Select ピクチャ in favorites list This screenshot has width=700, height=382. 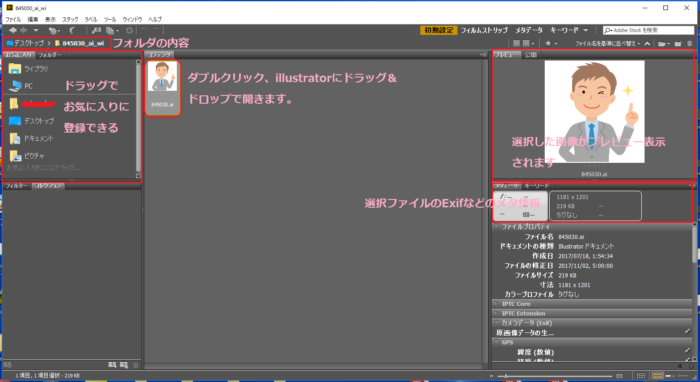coord(27,156)
